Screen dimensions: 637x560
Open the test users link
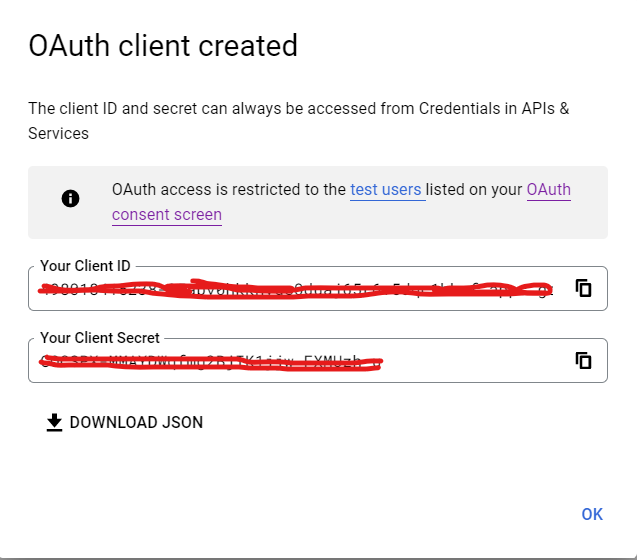click(386, 190)
